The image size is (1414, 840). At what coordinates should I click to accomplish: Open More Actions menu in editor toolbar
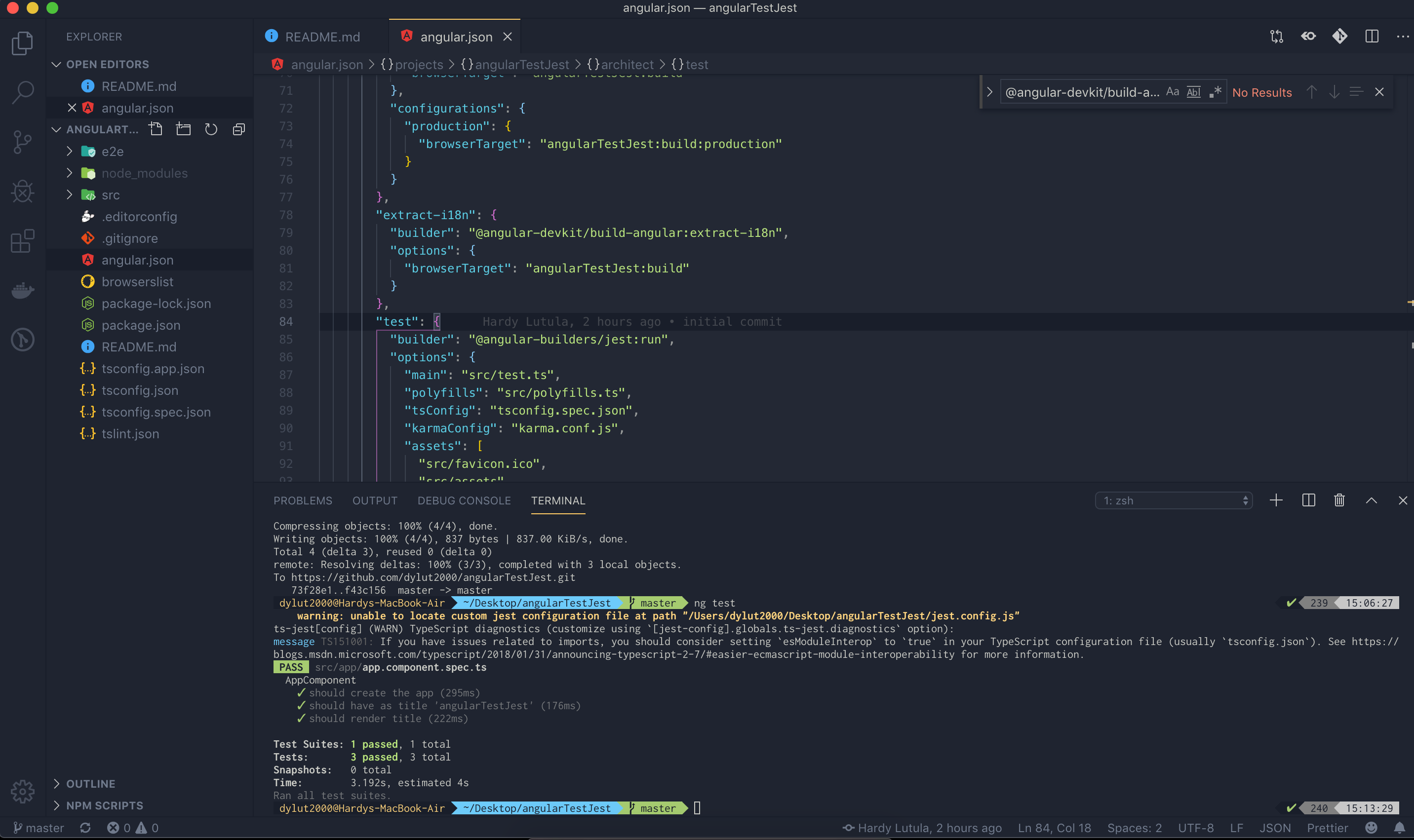point(1403,36)
